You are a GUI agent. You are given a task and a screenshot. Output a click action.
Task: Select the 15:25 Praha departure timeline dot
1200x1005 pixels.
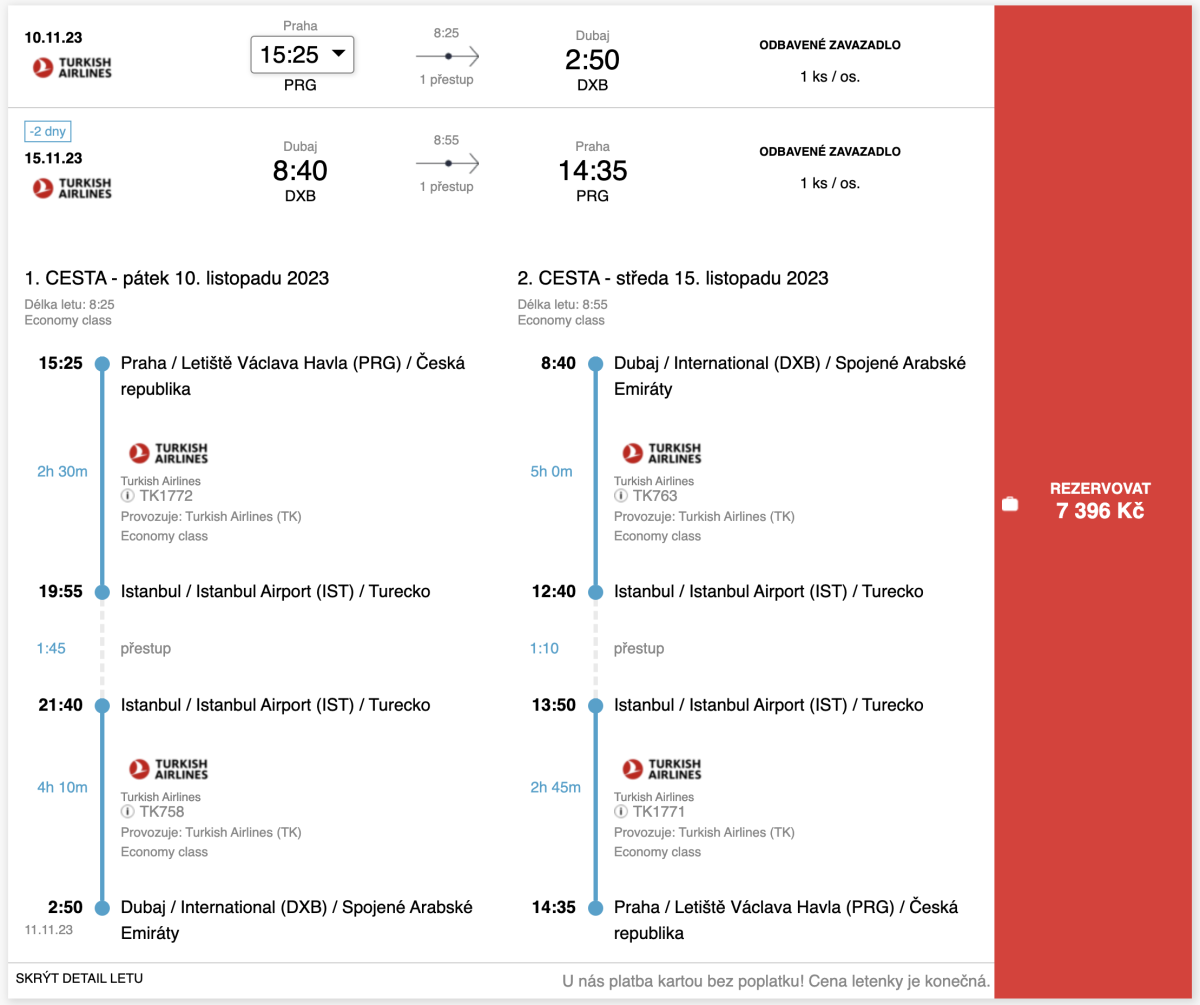tap(101, 364)
